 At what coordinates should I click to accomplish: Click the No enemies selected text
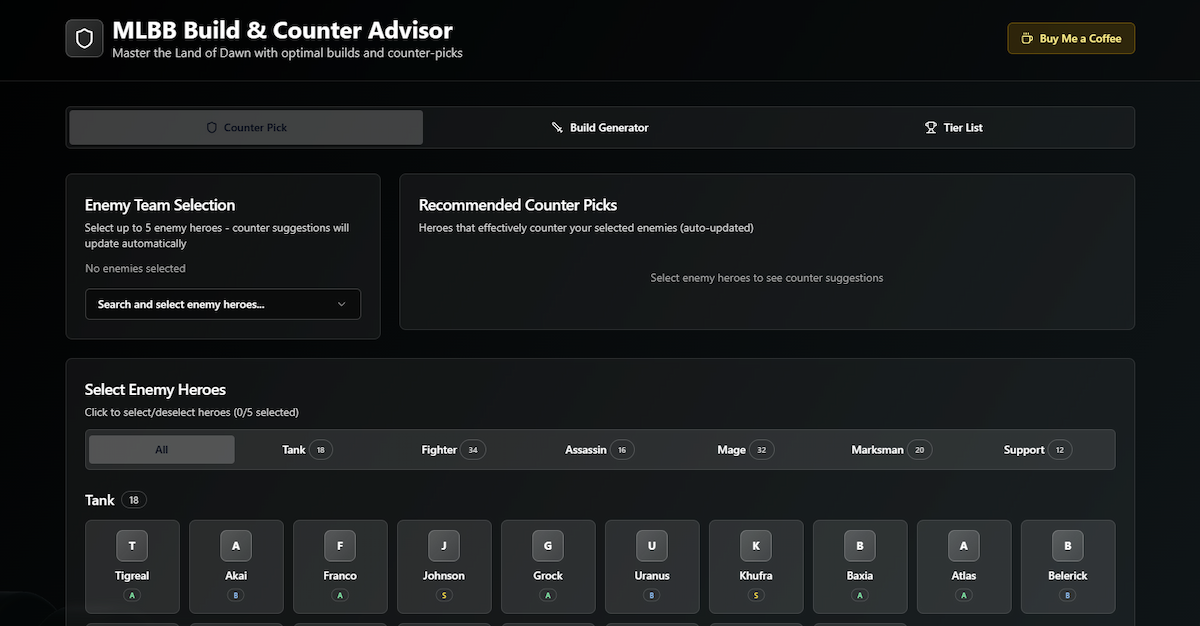(135, 268)
